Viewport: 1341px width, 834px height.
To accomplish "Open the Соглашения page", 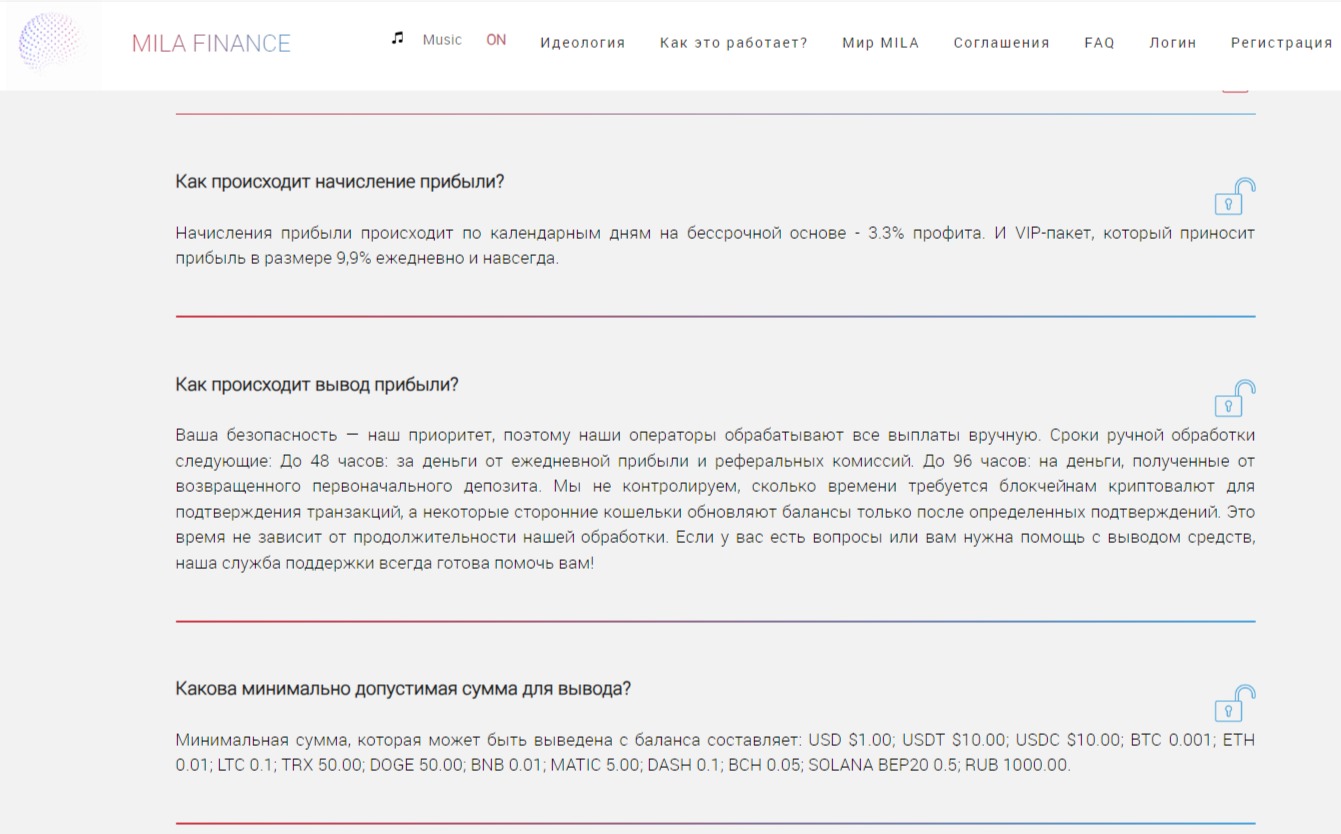I will click(1001, 43).
